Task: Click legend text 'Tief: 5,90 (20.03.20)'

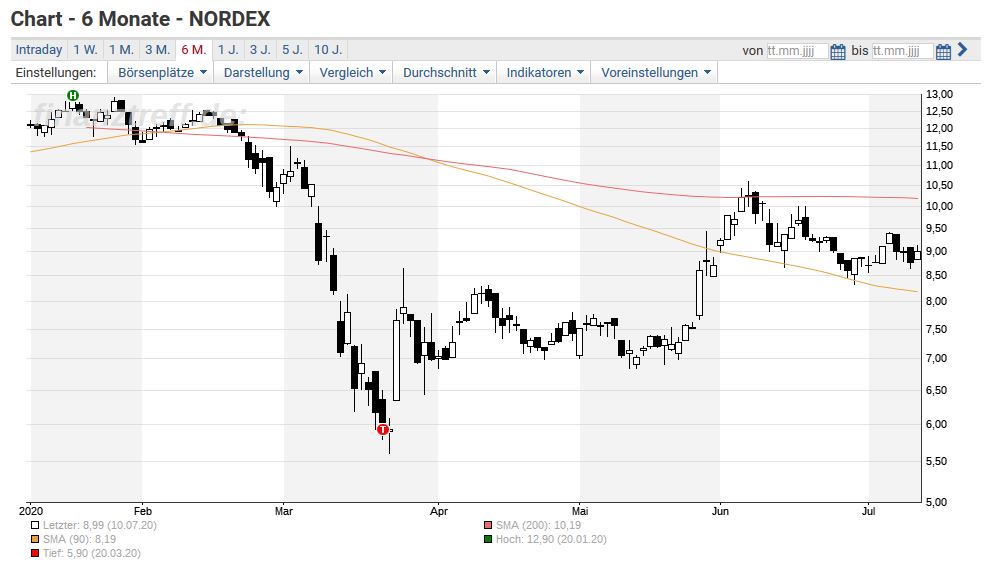Action: 92,553
